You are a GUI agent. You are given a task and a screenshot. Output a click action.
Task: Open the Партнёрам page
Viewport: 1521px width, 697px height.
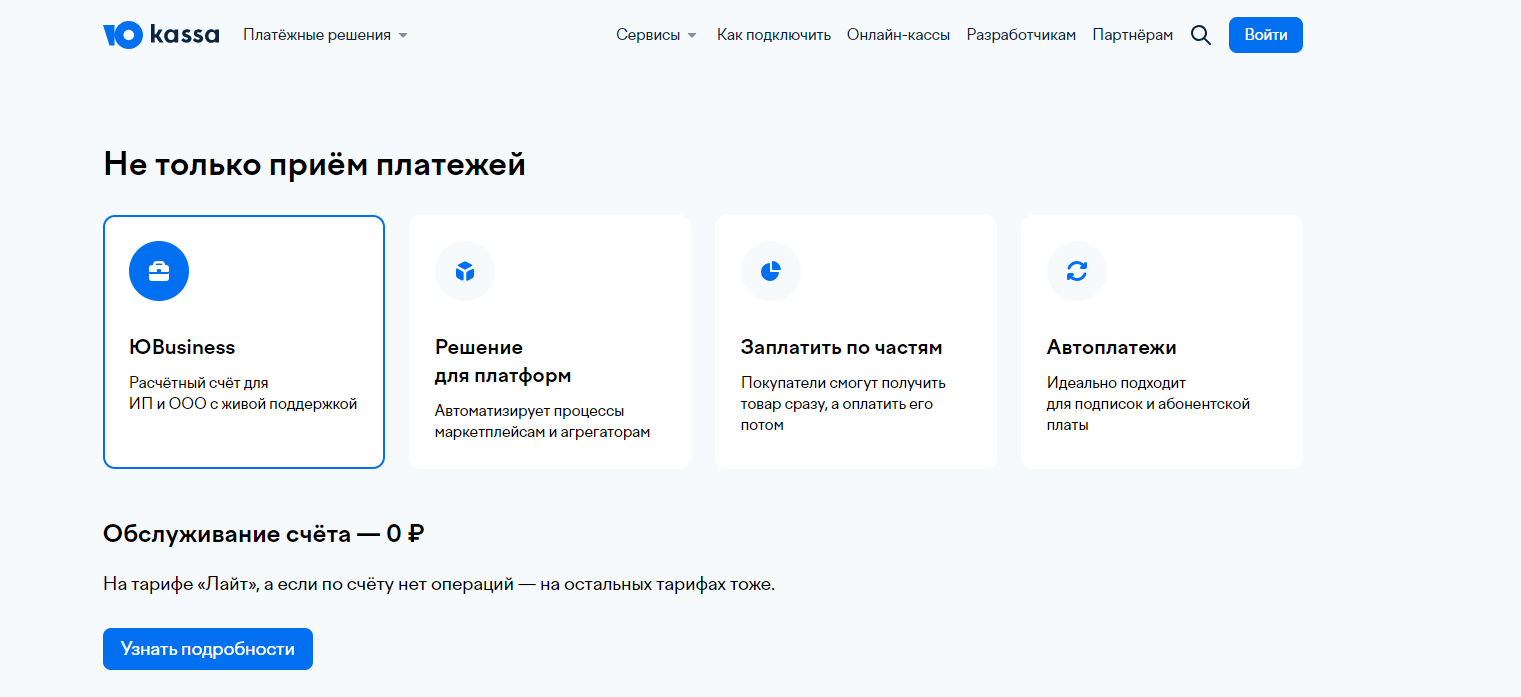pyautogui.click(x=1132, y=35)
